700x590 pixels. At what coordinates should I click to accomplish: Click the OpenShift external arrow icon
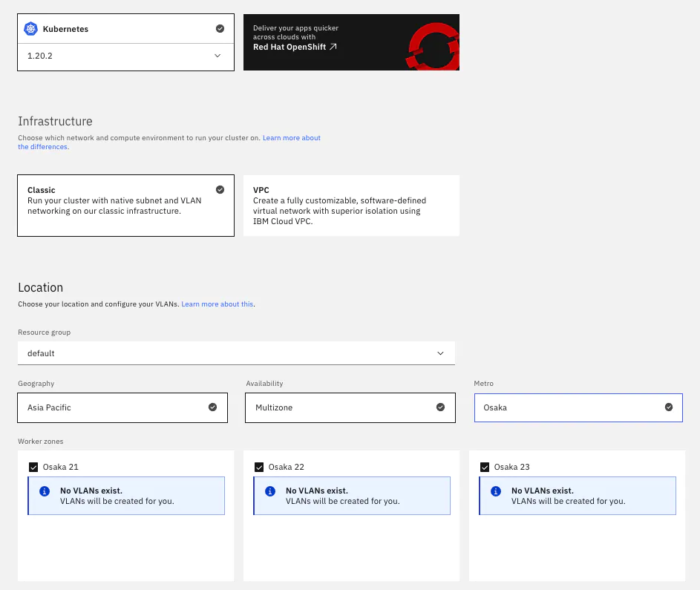click(x=333, y=47)
